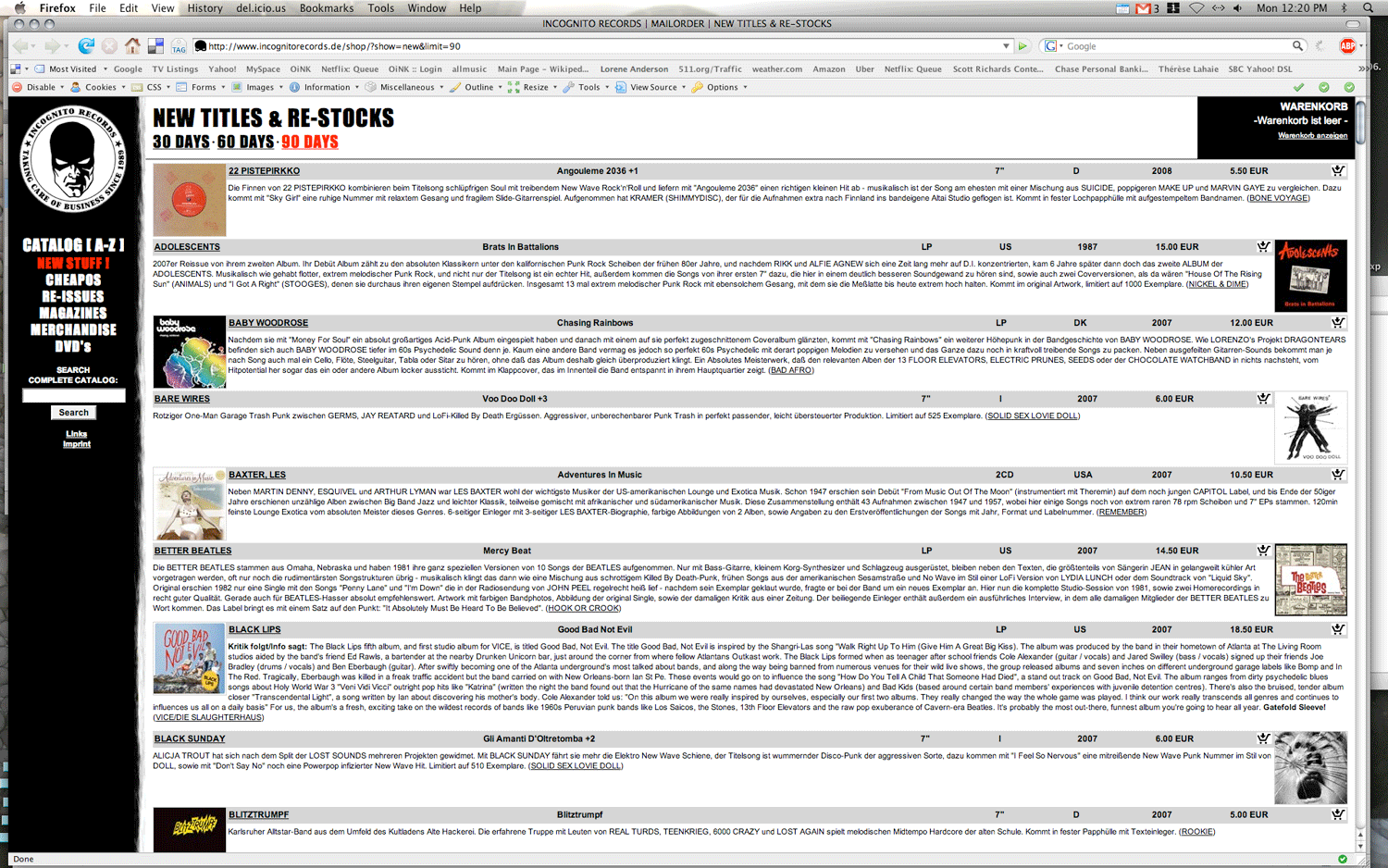Switch listing to 60 DAYS
Screen dimensions: 1388x868
(x=245, y=142)
